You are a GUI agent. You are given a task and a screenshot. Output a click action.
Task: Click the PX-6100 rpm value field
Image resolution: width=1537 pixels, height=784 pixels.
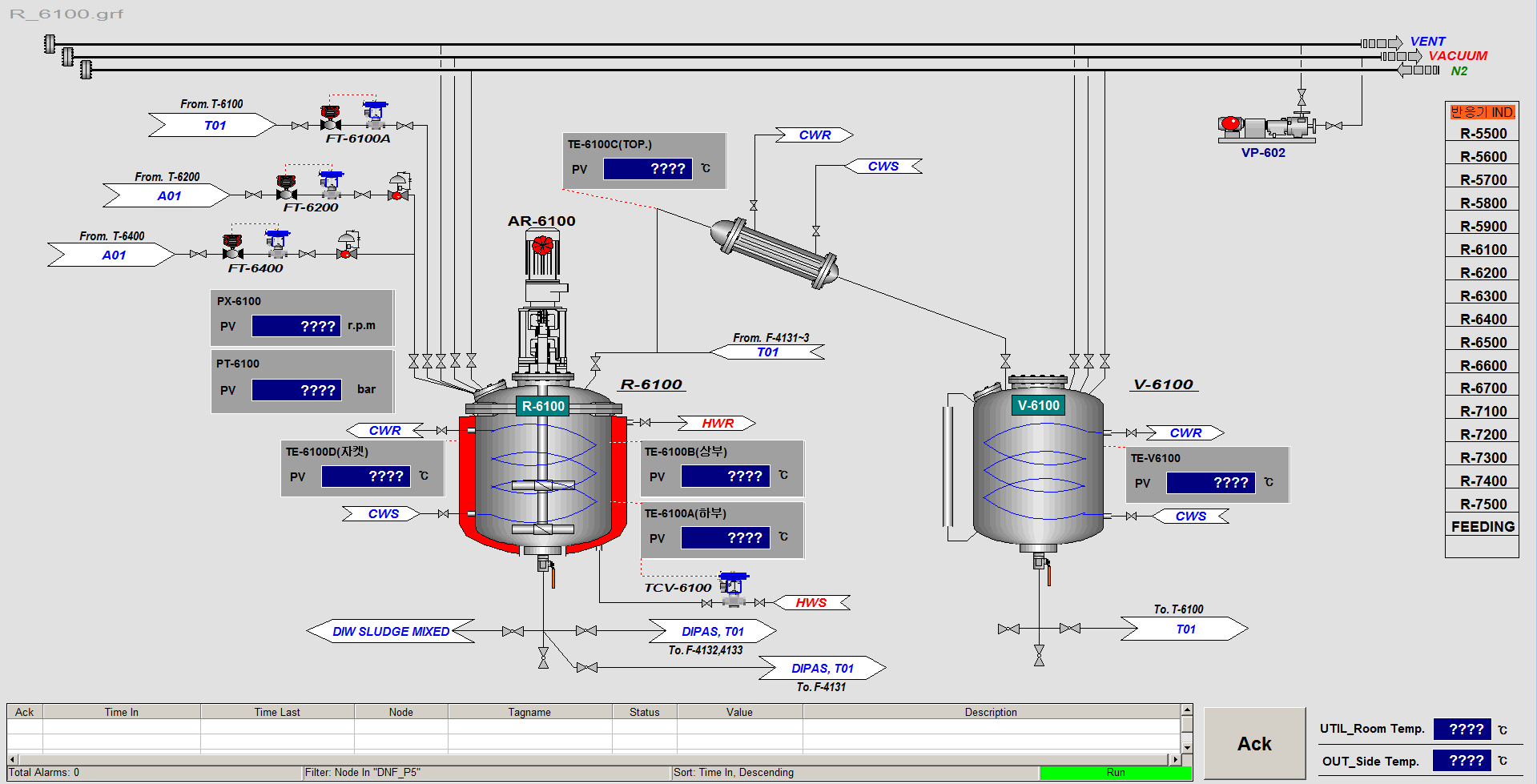pyautogui.click(x=296, y=326)
